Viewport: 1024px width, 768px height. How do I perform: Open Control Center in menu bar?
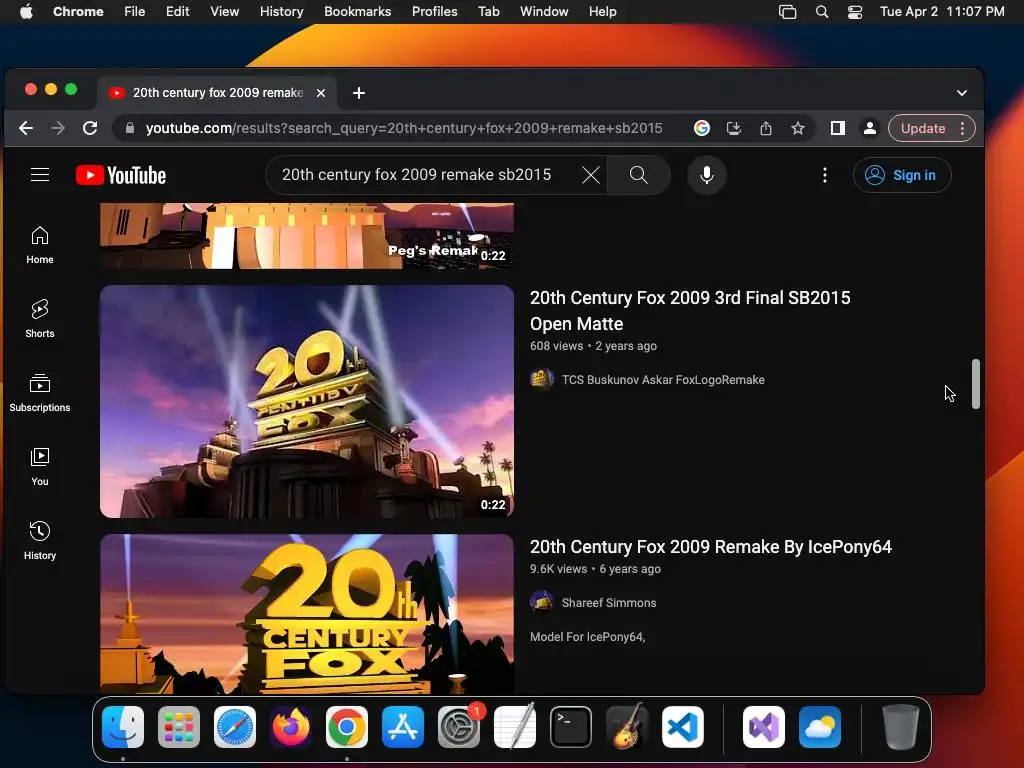(x=855, y=12)
